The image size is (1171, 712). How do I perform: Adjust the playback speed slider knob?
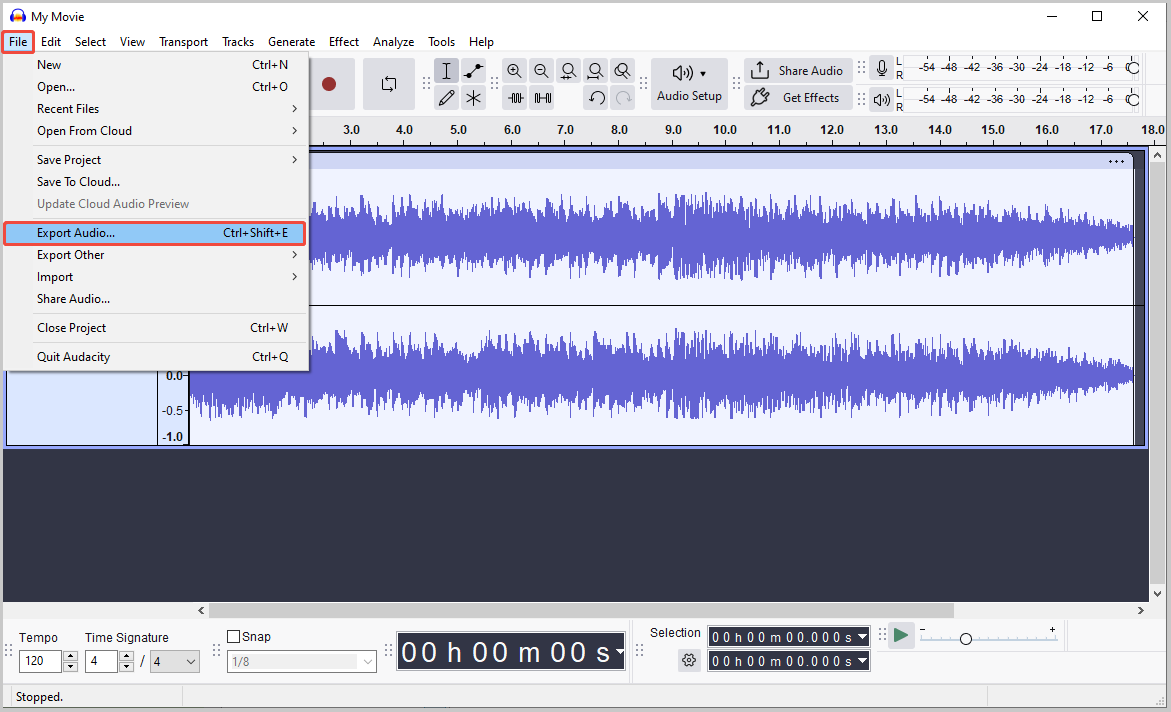[x=966, y=639]
